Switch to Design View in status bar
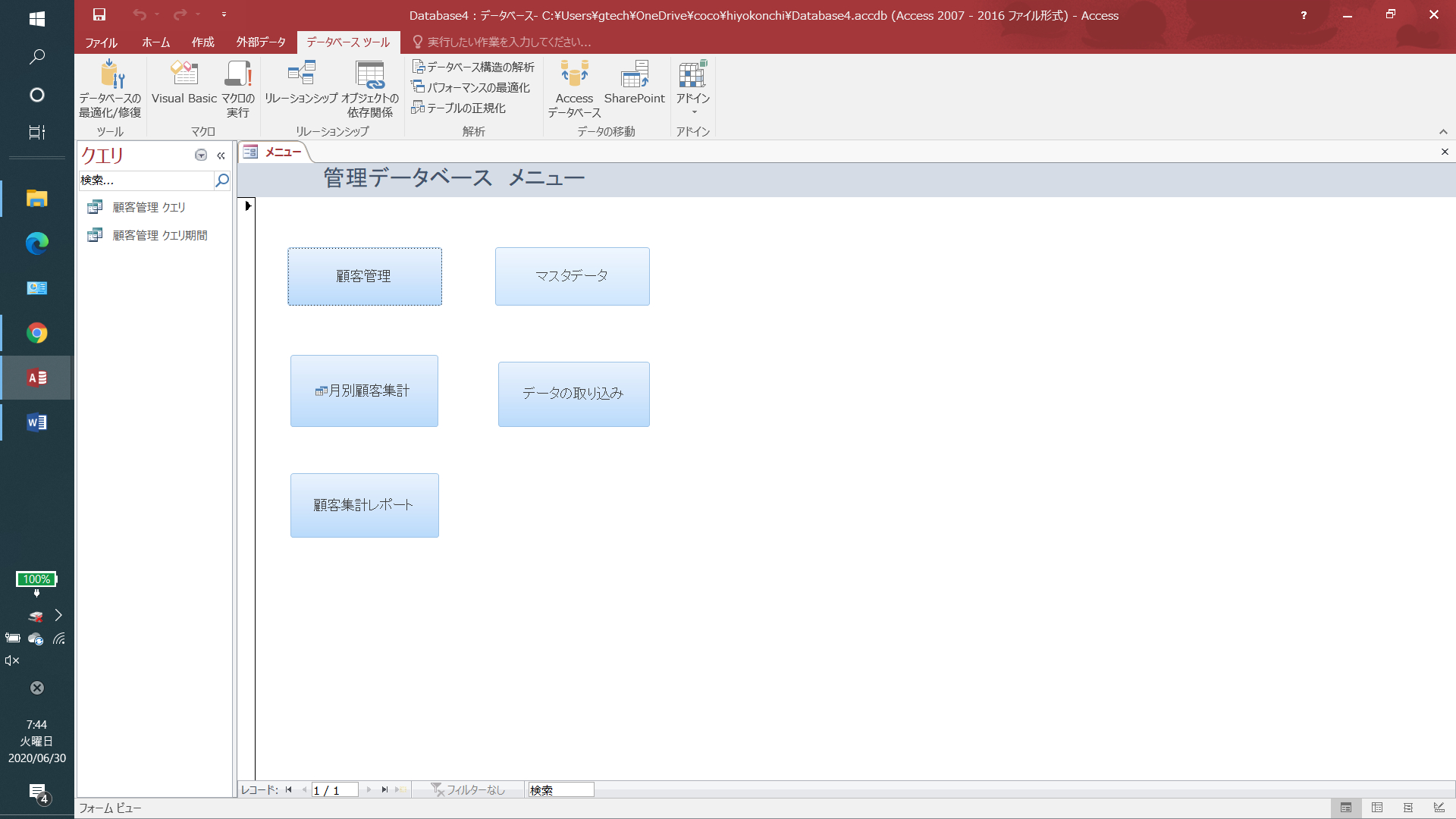Viewport: 1456px width, 819px height. tap(1439, 808)
